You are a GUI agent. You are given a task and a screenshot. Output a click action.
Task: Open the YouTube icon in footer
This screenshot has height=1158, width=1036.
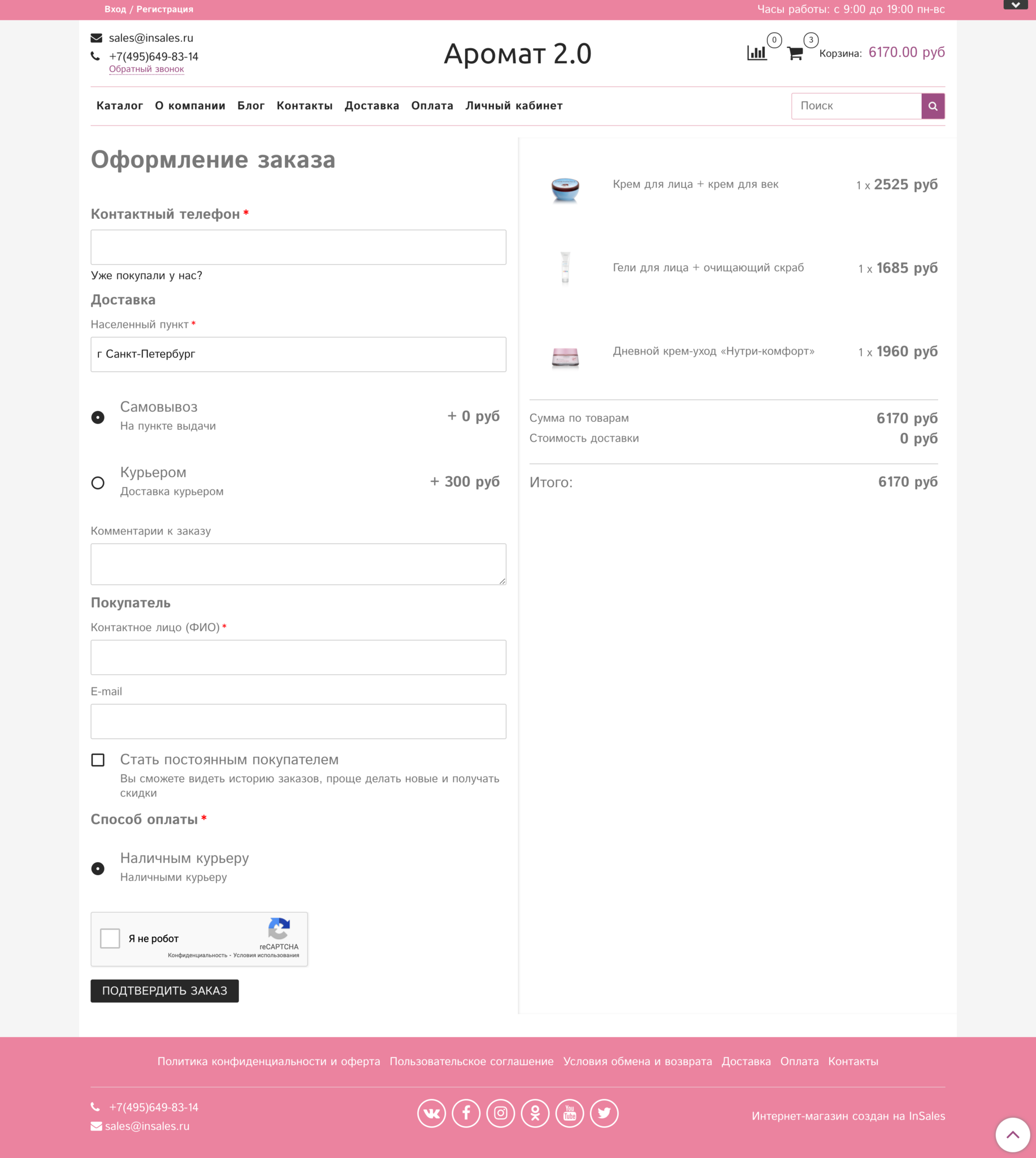click(570, 1112)
